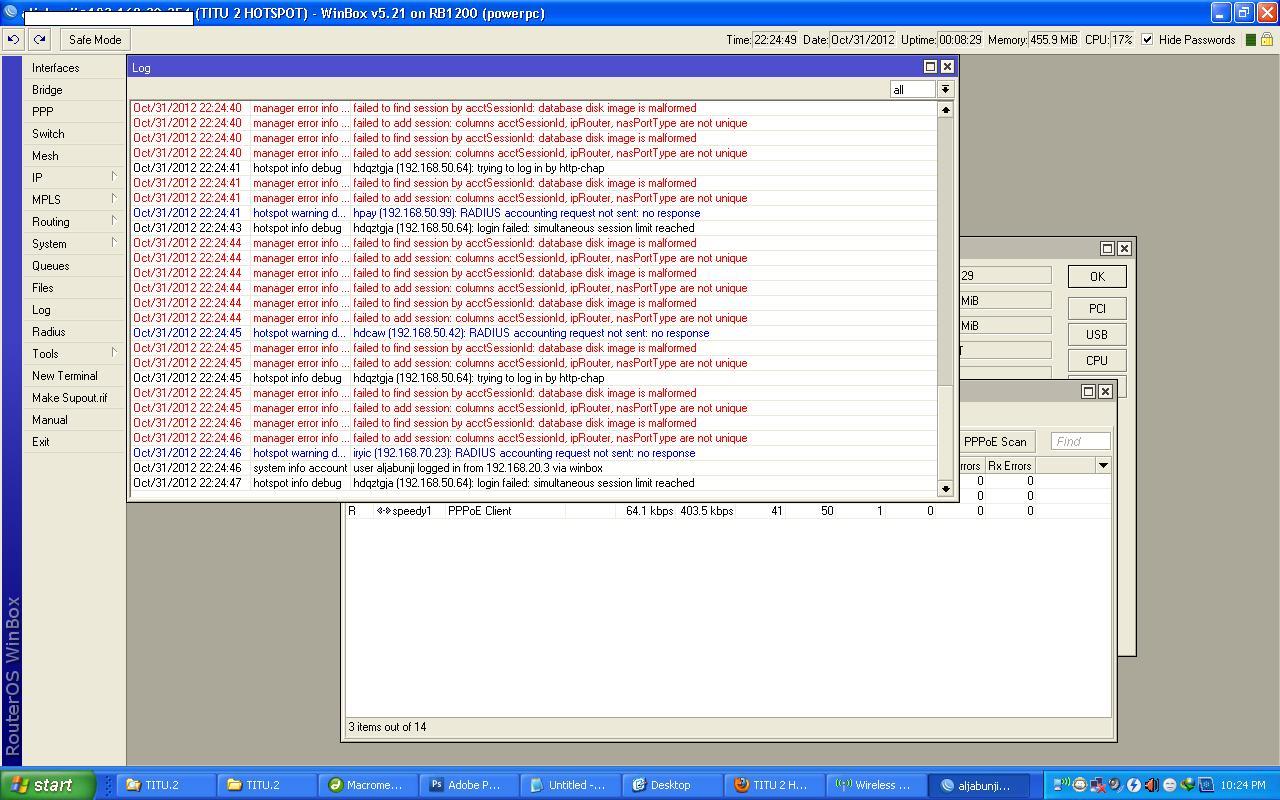1280x800 pixels.
Task: Click the green status indicator square
Action: pos(1249,40)
